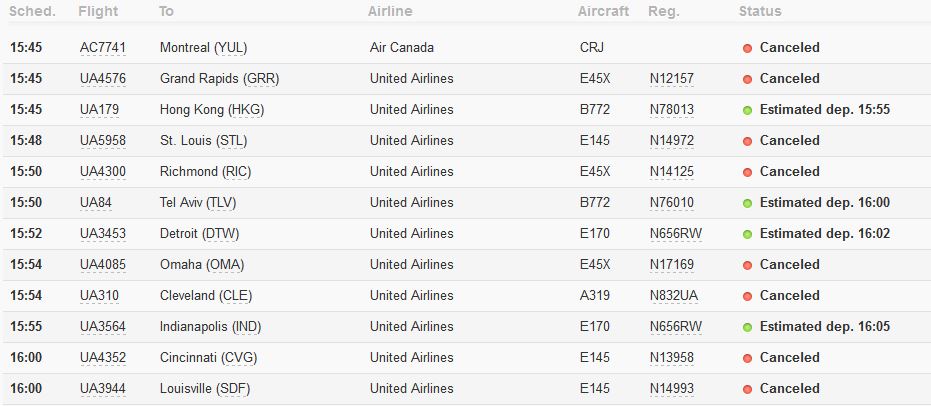Viewport: 931px width, 406px height.
Task: Open aircraft registration N78013
Action: (671, 110)
